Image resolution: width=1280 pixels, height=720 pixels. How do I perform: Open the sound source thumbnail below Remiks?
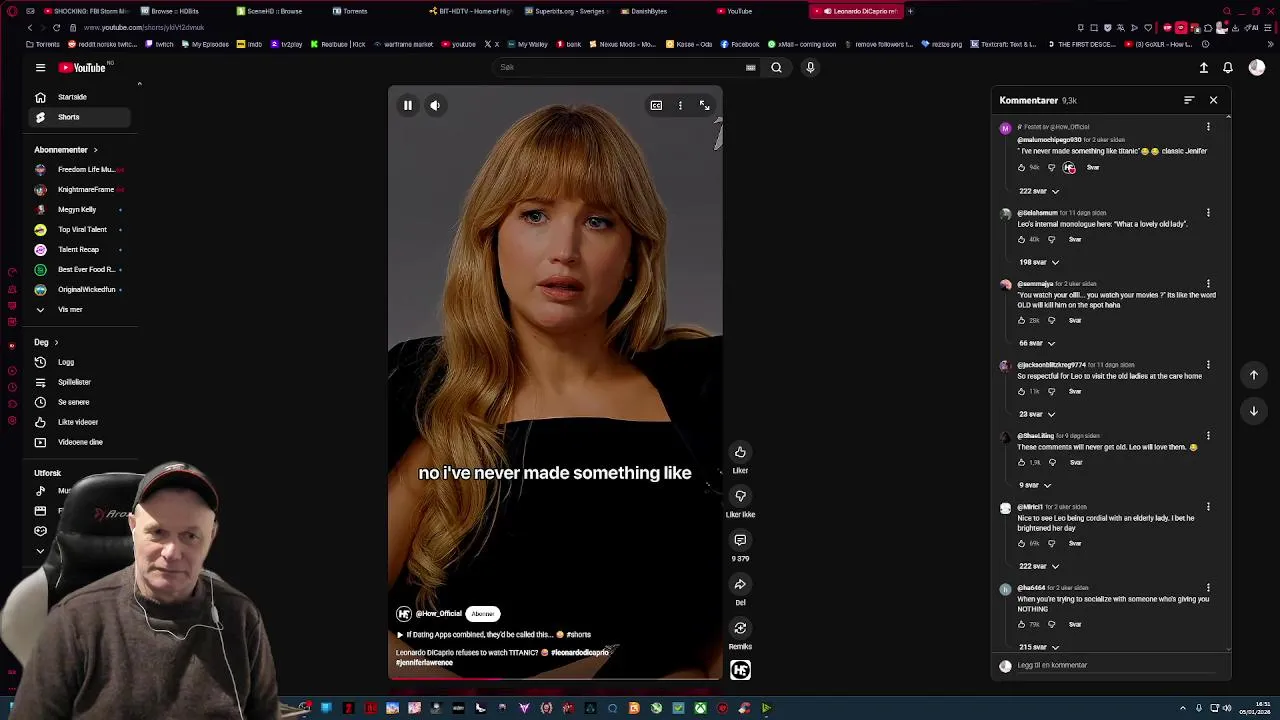point(740,670)
